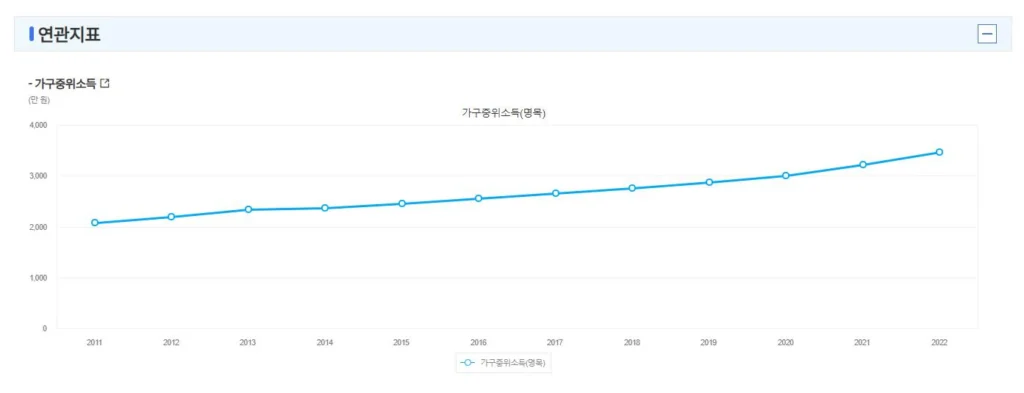Select the 2017 data point

(x=556, y=193)
